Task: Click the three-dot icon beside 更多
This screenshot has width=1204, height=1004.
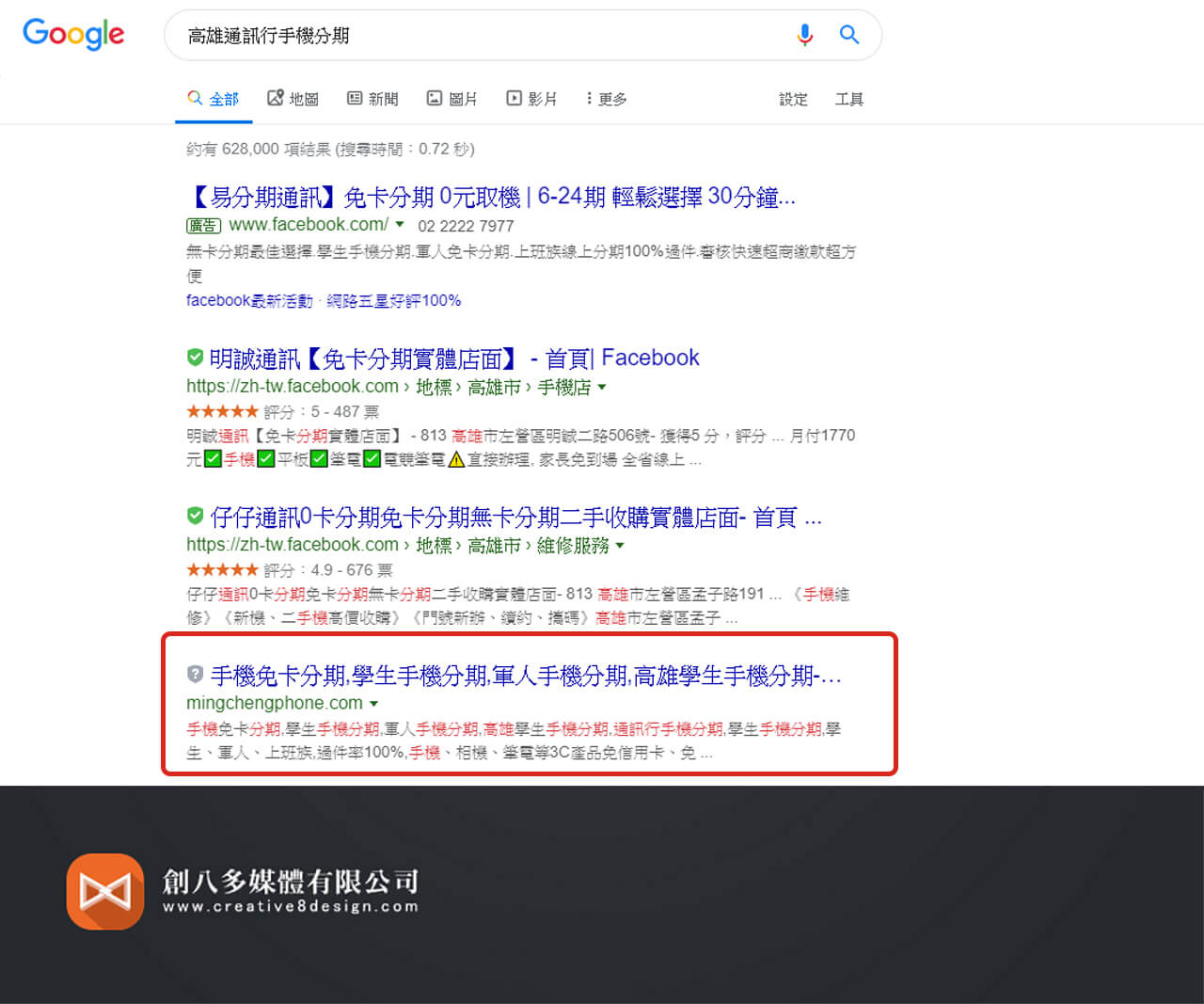Action: (589, 98)
